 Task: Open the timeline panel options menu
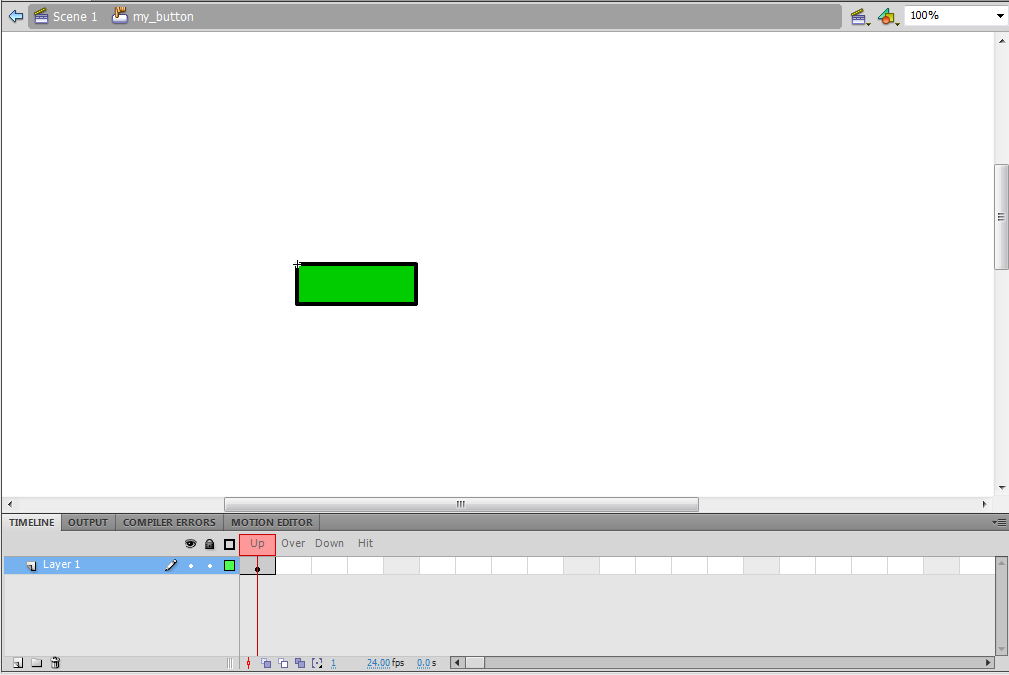(999, 522)
